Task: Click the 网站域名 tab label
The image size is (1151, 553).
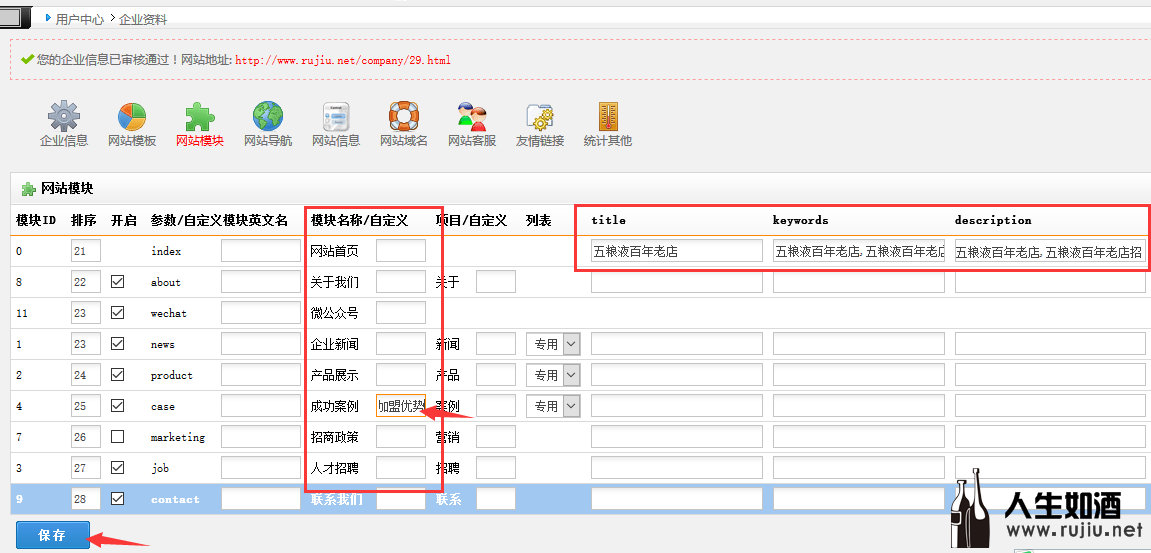Action: 404,141
